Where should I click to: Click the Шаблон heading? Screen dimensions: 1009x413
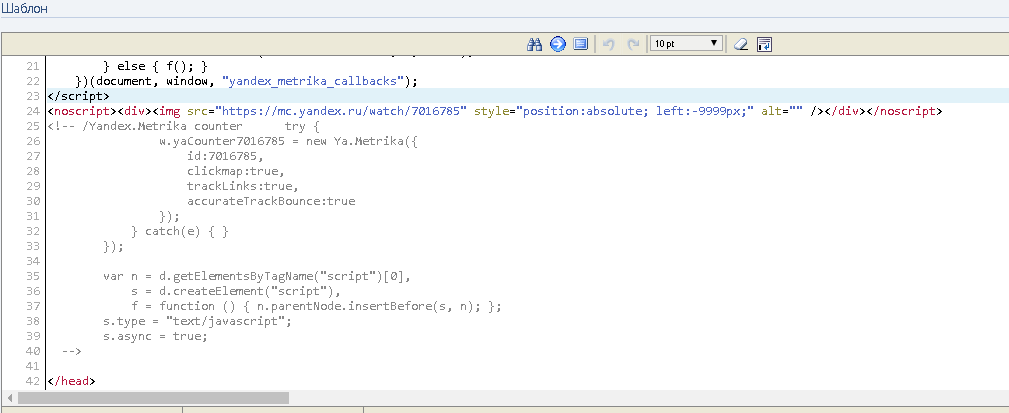point(24,9)
